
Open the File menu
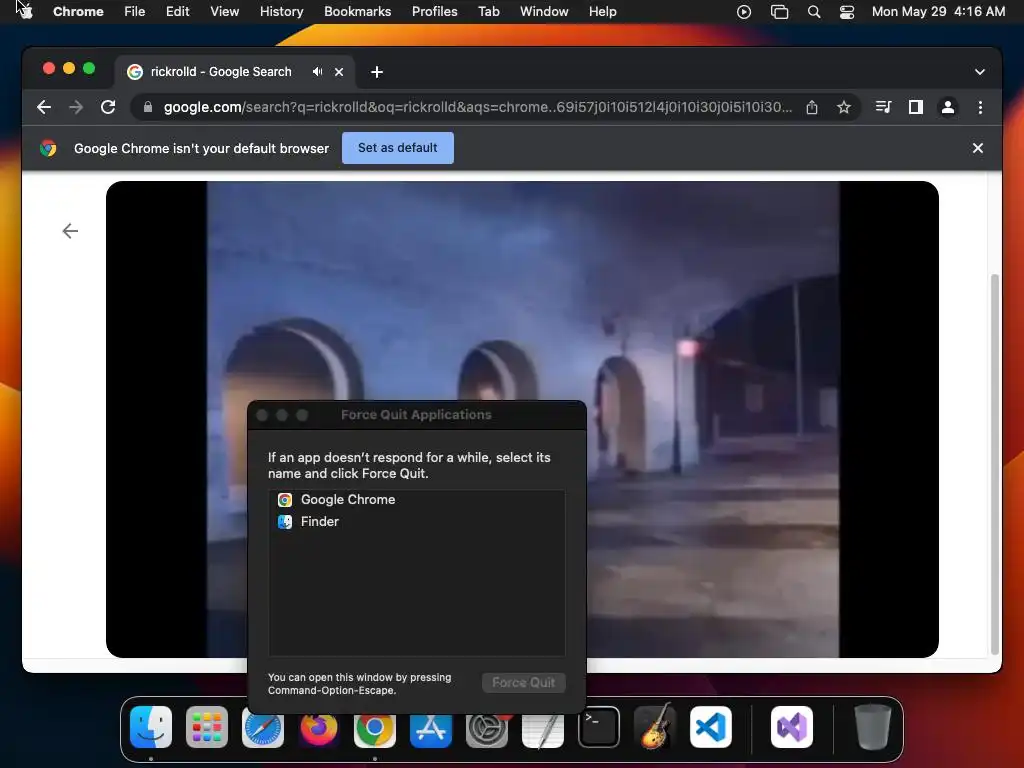pyautogui.click(x=135, y=11)
